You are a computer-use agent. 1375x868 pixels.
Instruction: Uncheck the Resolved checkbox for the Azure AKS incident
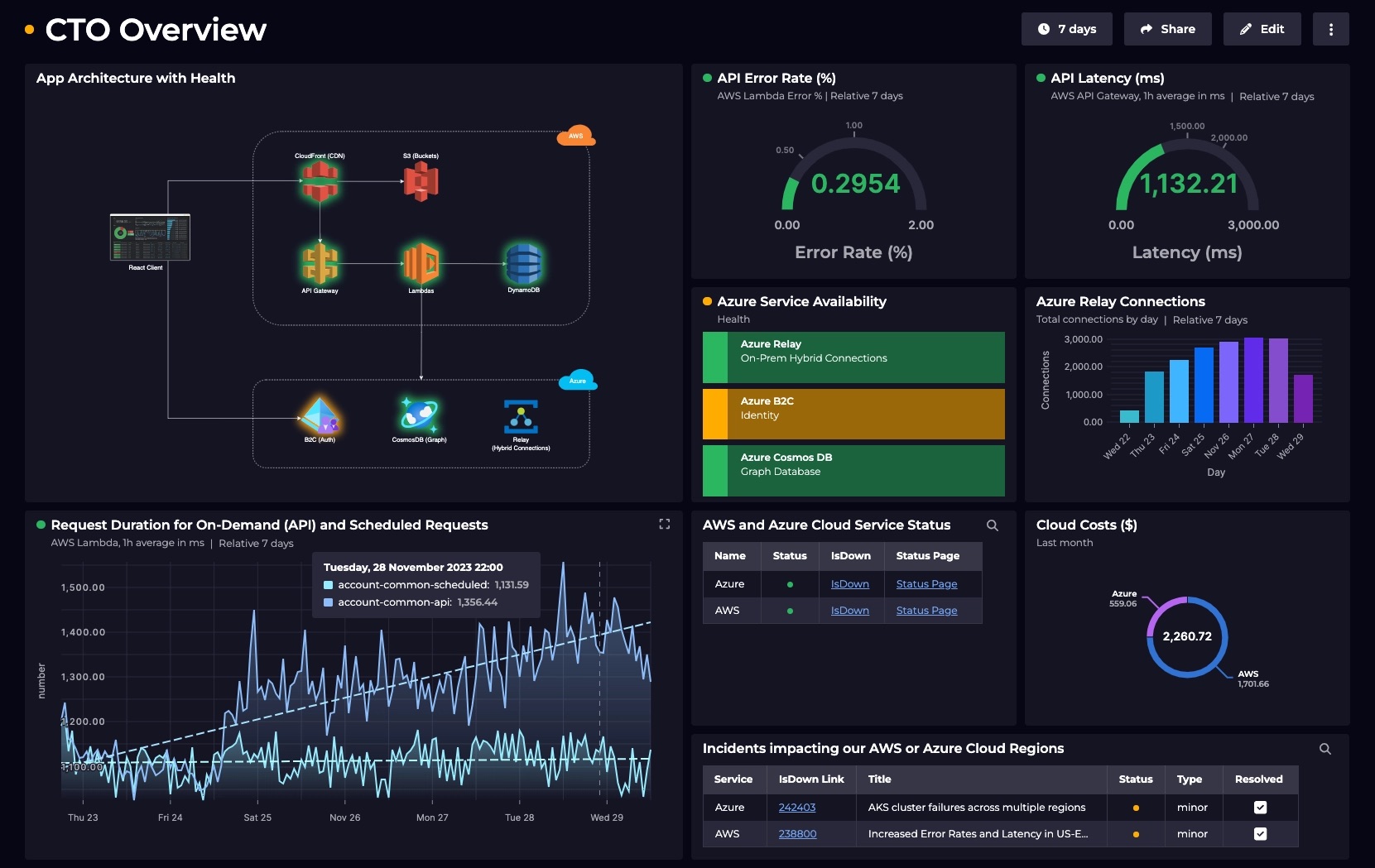pyautogui.click(x=1261, y=807)
